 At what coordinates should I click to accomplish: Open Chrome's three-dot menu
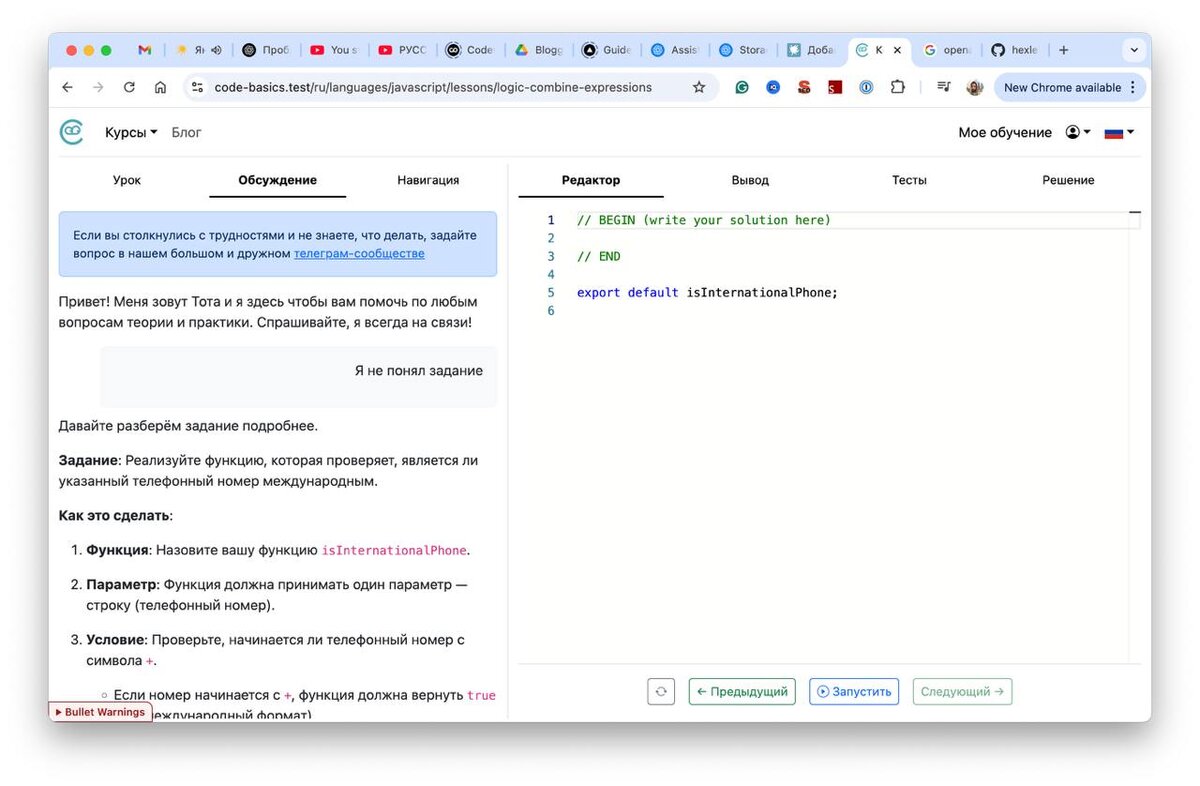pos(1133,87)
